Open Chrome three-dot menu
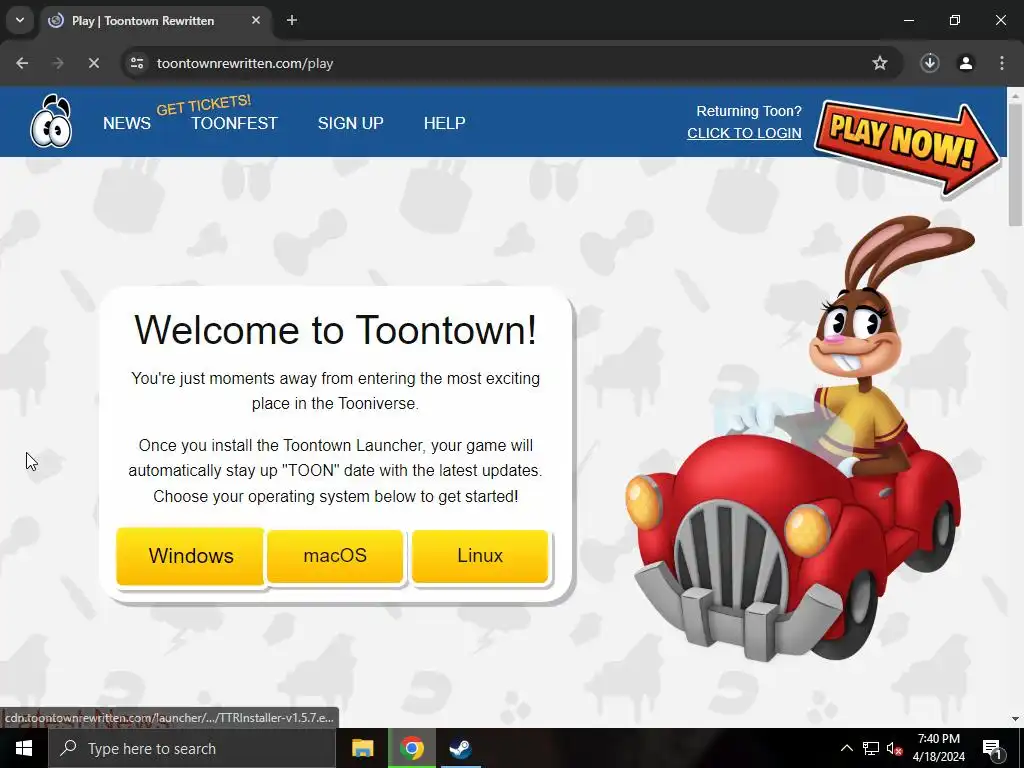 coord(1002,63)
